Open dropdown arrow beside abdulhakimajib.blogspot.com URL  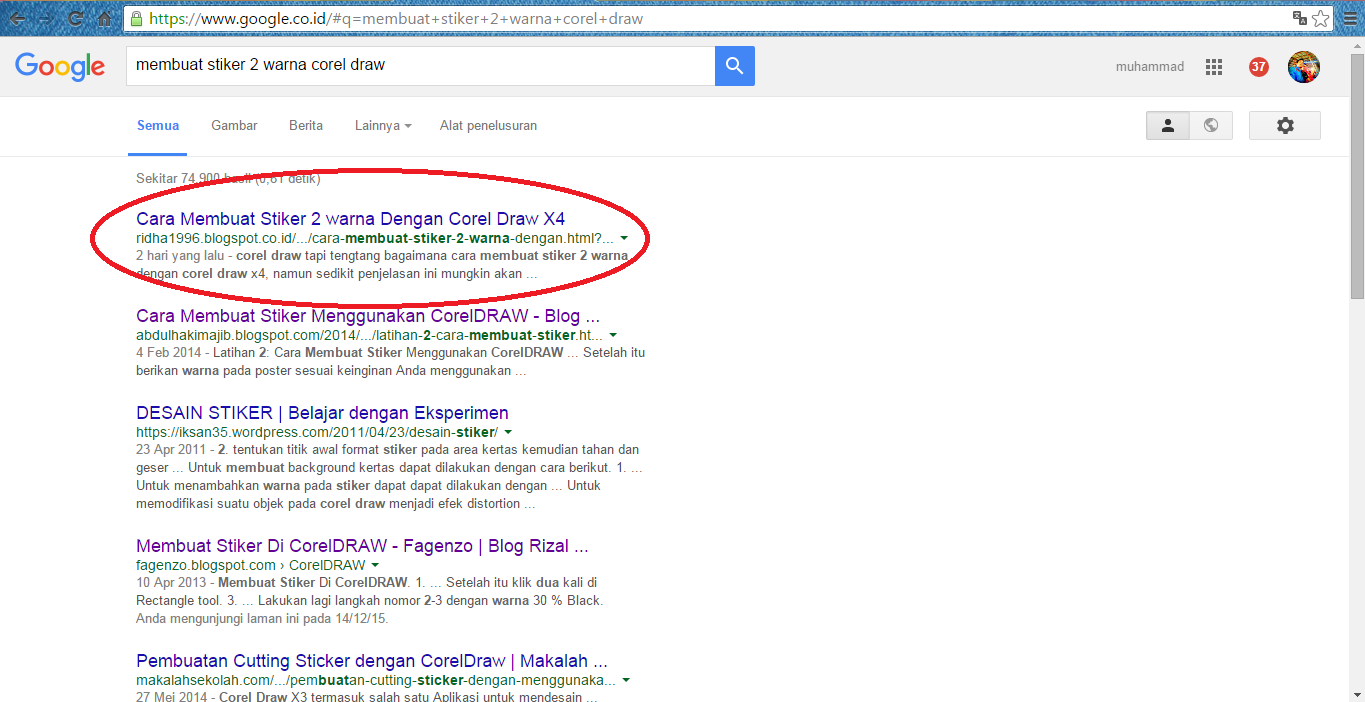click(x=613, y=335)
